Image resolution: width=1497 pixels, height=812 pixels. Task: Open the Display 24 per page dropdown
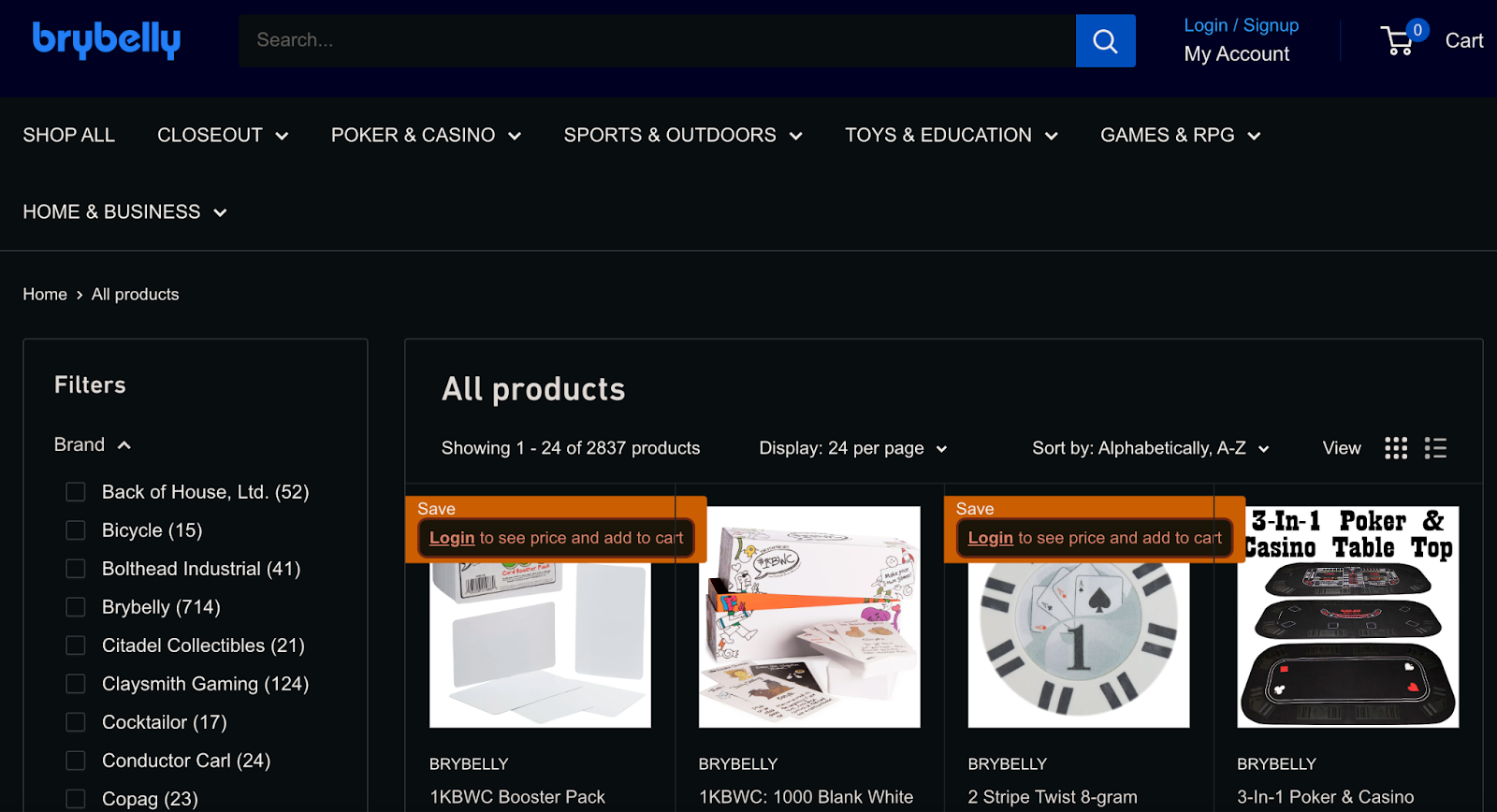[853, 448]
